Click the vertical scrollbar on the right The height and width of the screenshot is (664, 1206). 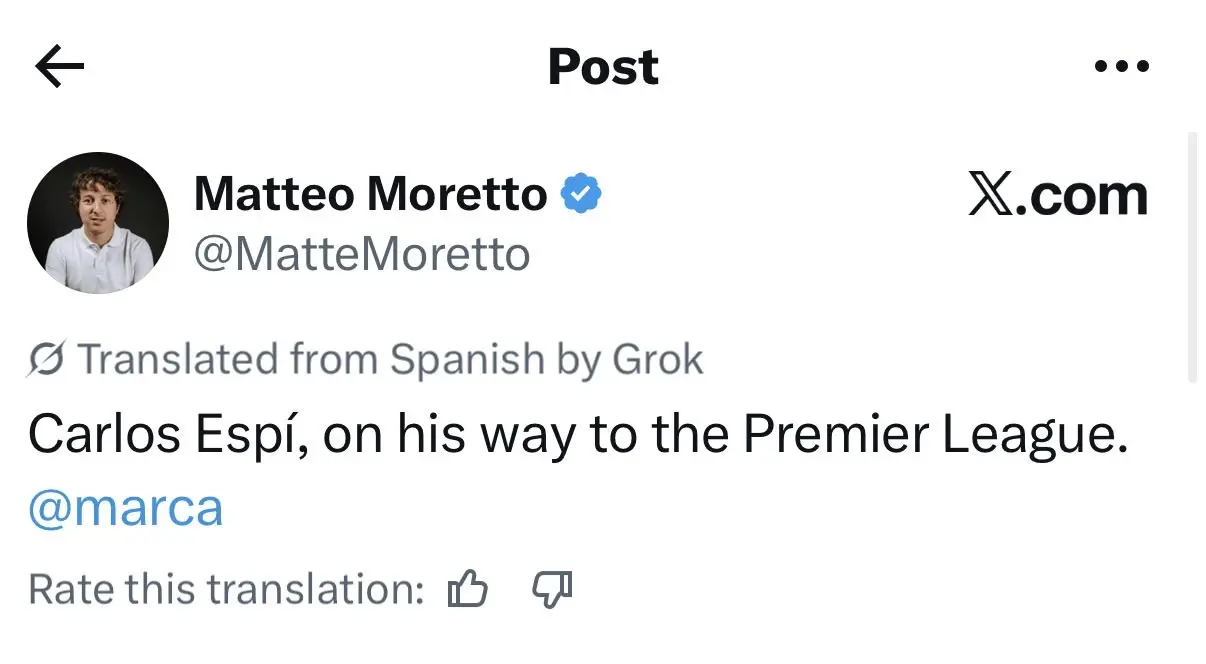coord(1191,257)
